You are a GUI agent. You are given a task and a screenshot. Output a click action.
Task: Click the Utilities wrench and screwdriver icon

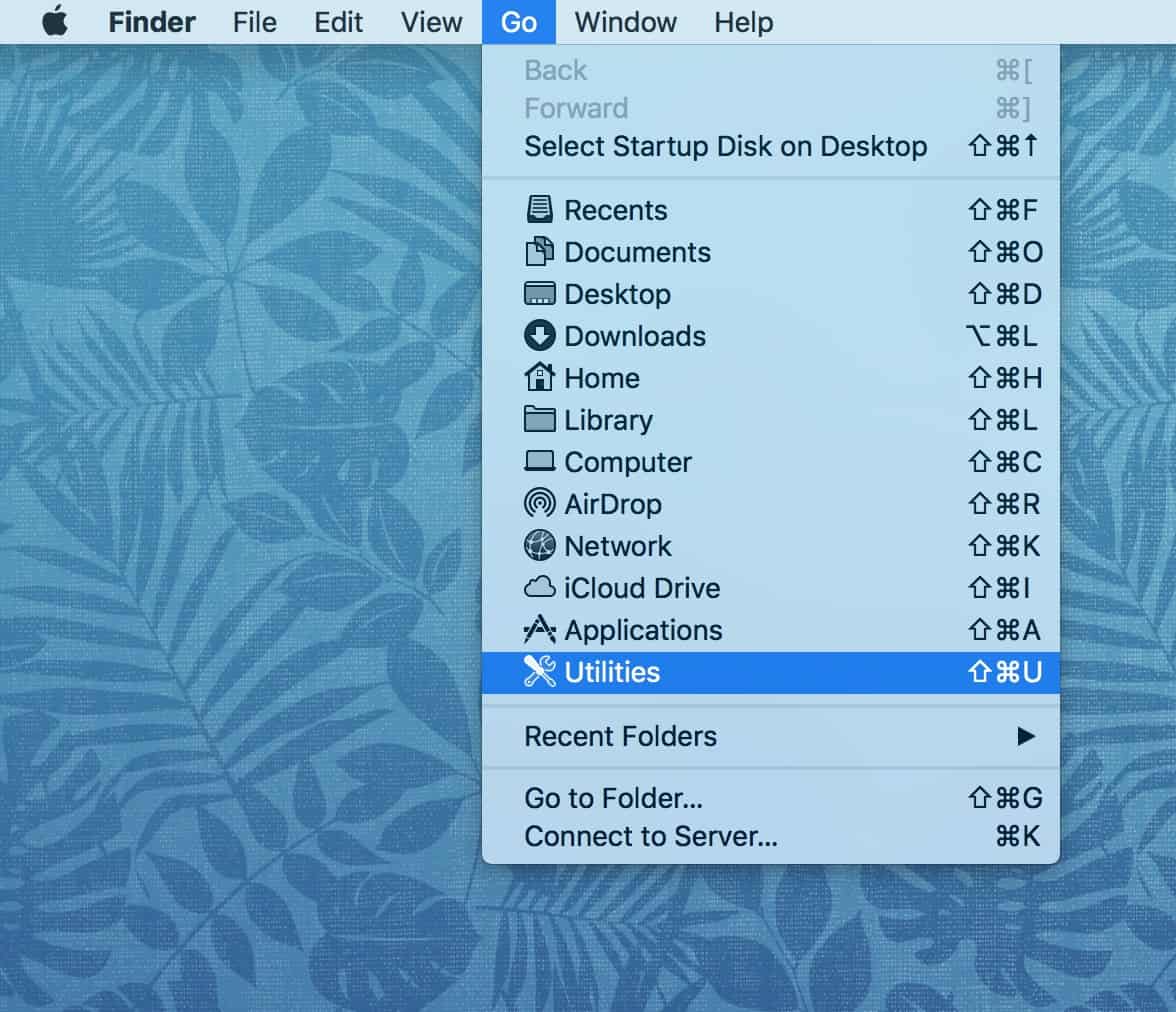539,672
